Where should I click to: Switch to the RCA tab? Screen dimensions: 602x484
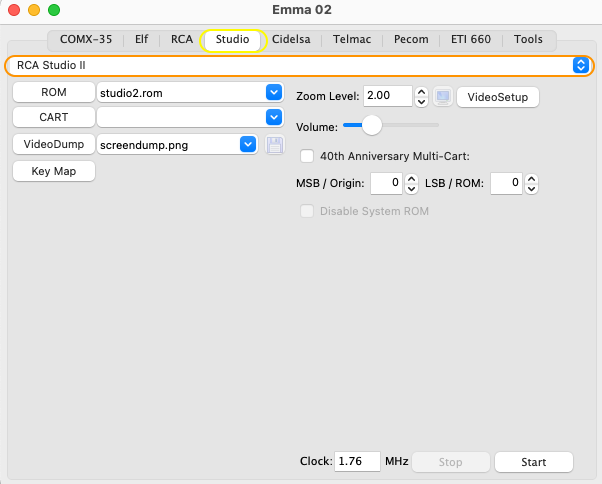[x=182, y=40]
